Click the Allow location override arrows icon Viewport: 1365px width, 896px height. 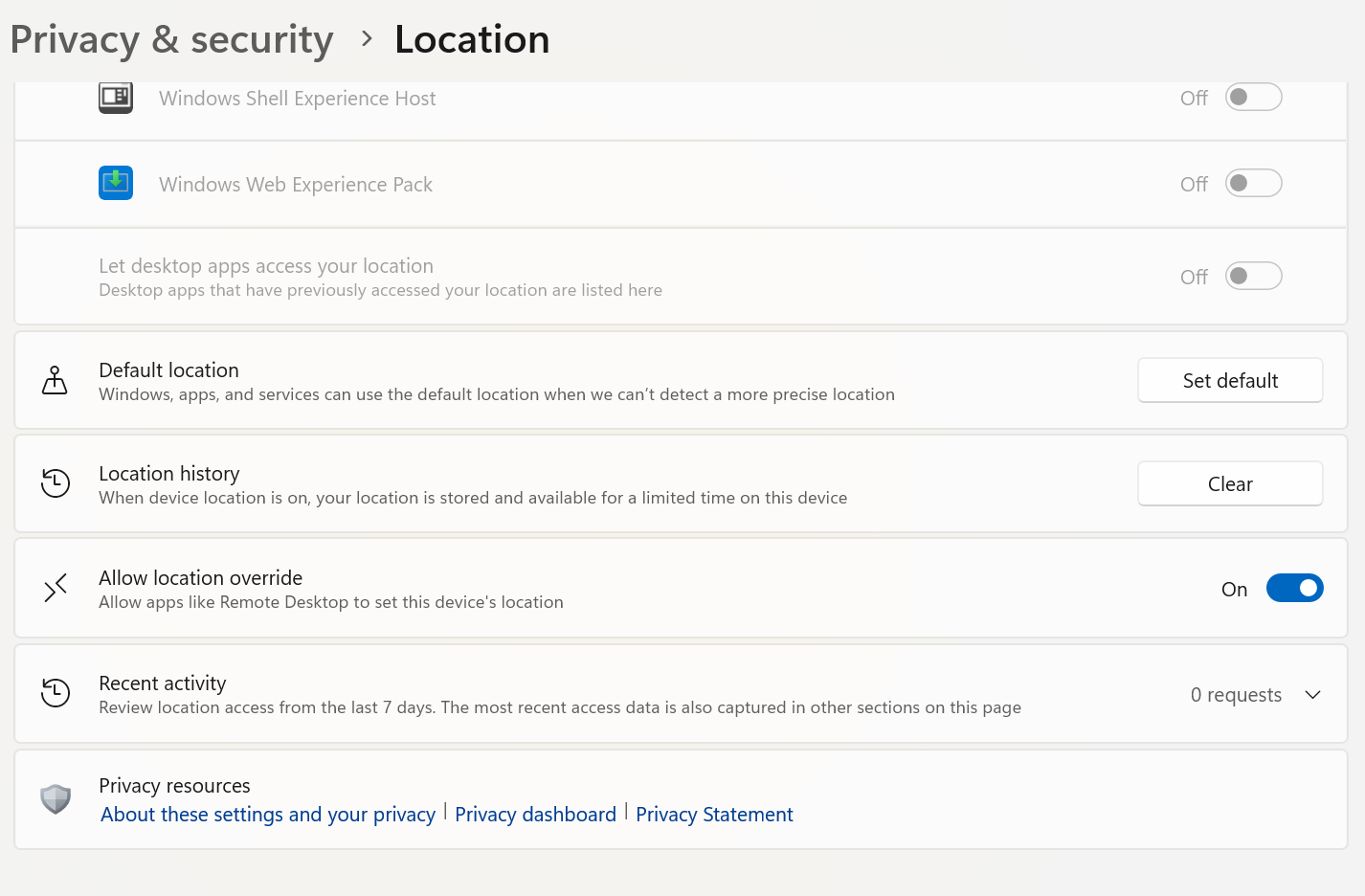coord(55,587)
